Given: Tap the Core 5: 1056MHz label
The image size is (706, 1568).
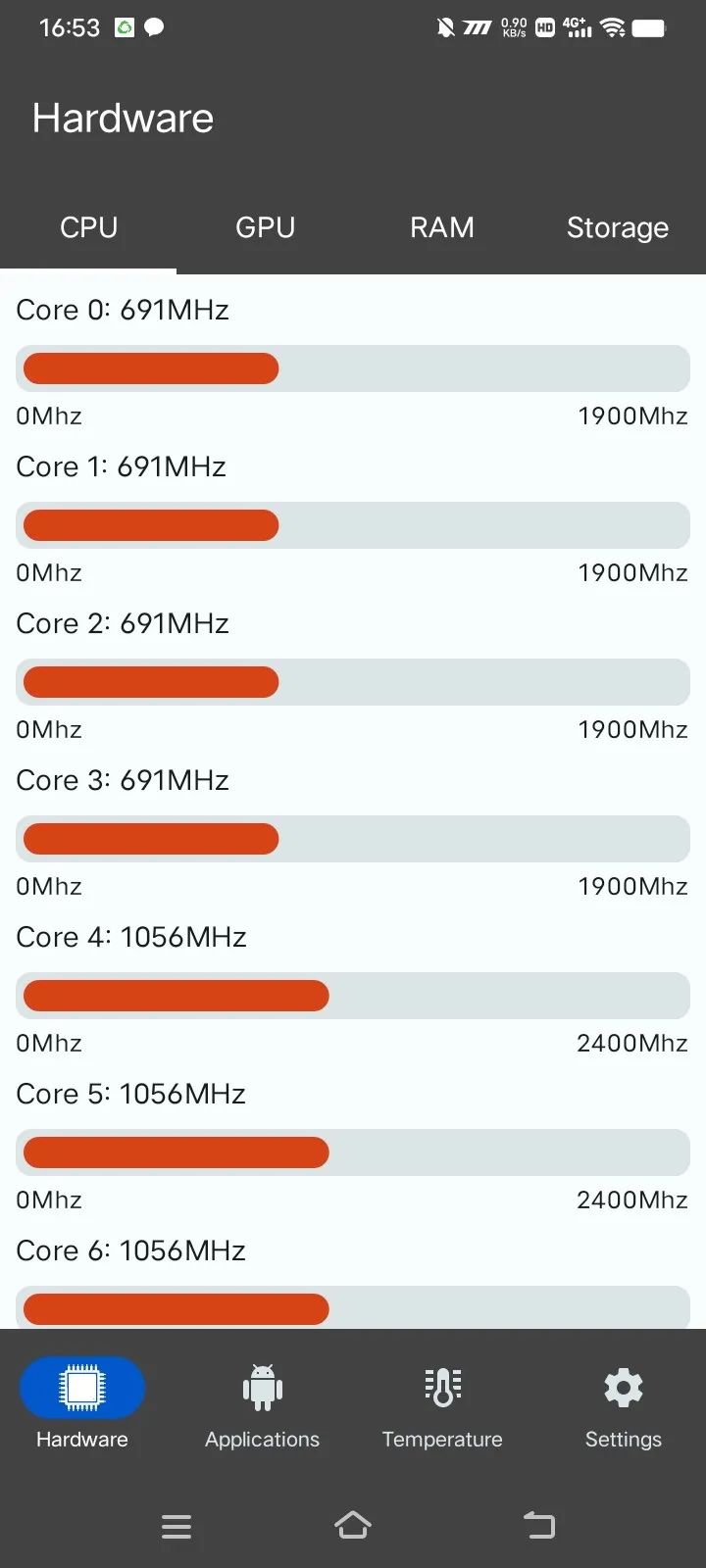Looking at the screenshot, I should [x=130, y=1094].
